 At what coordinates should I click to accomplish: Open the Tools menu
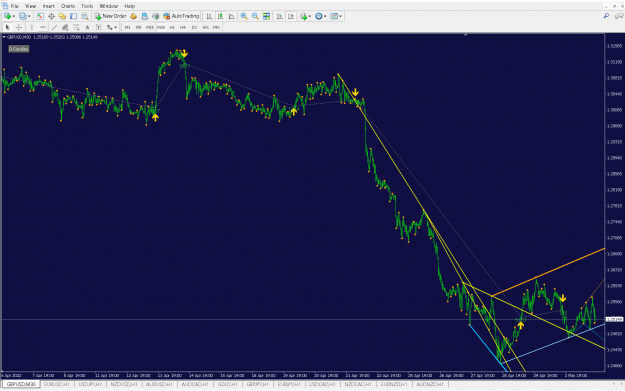click(x=87, y=6)
